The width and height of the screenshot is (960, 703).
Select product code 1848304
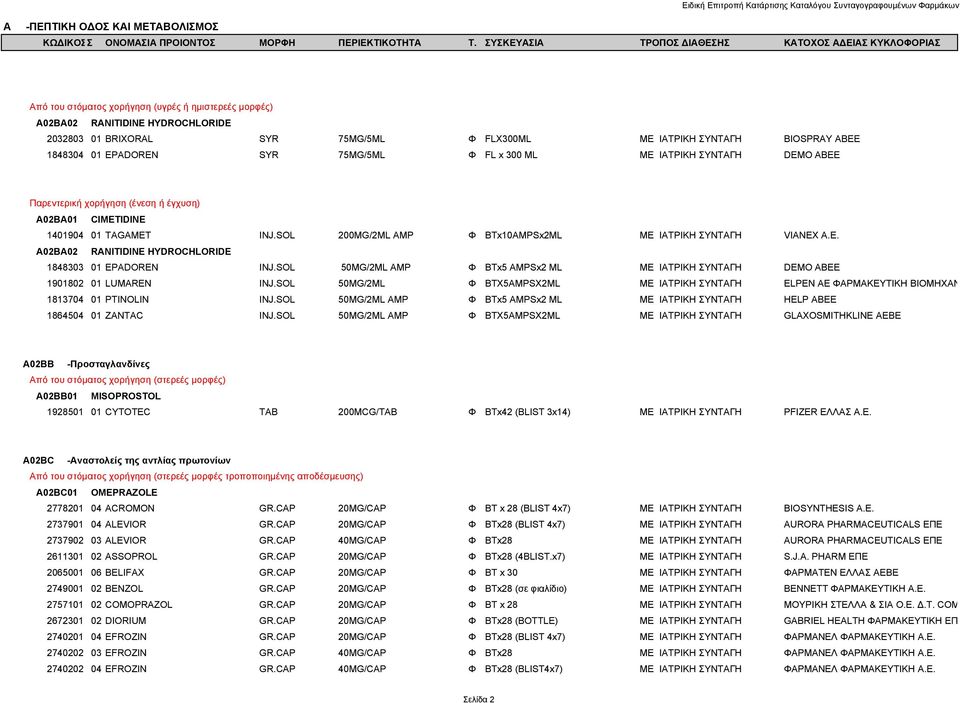click(x=65, y=155)
